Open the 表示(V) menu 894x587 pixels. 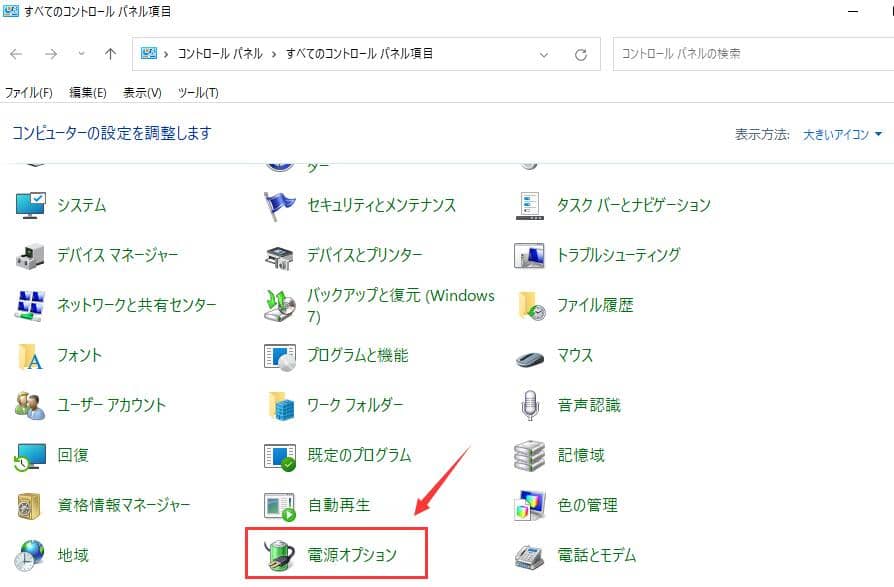tap(142, 93)
